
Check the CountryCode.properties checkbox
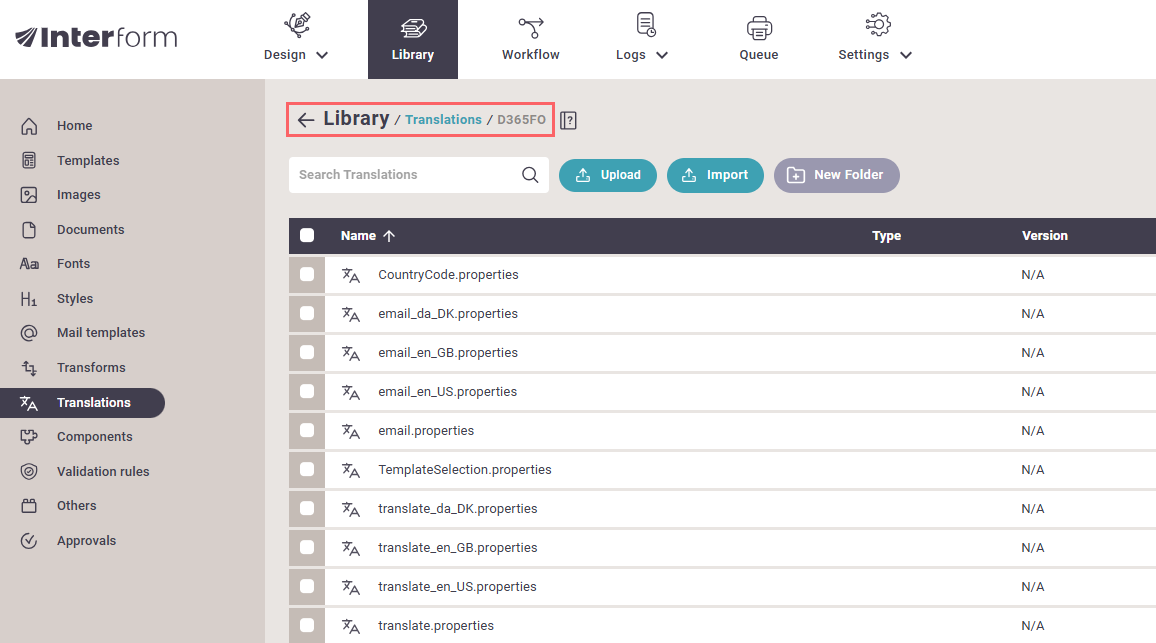click(307, 274)
